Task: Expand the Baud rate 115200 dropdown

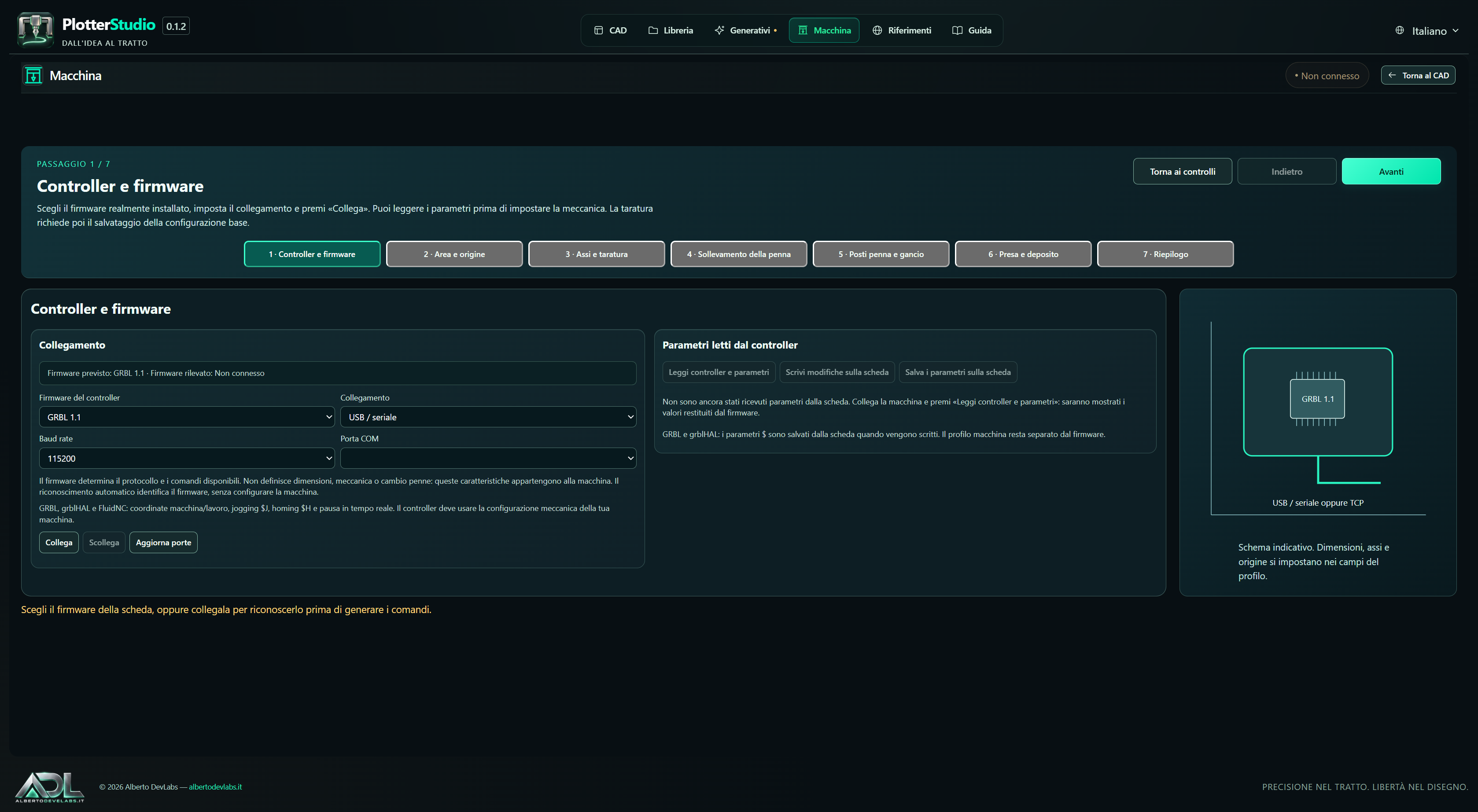Action: coord(187,458)
